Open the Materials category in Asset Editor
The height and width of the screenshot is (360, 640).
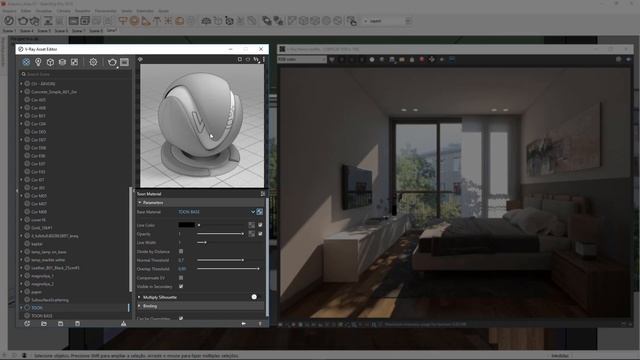tap(26, 62)
